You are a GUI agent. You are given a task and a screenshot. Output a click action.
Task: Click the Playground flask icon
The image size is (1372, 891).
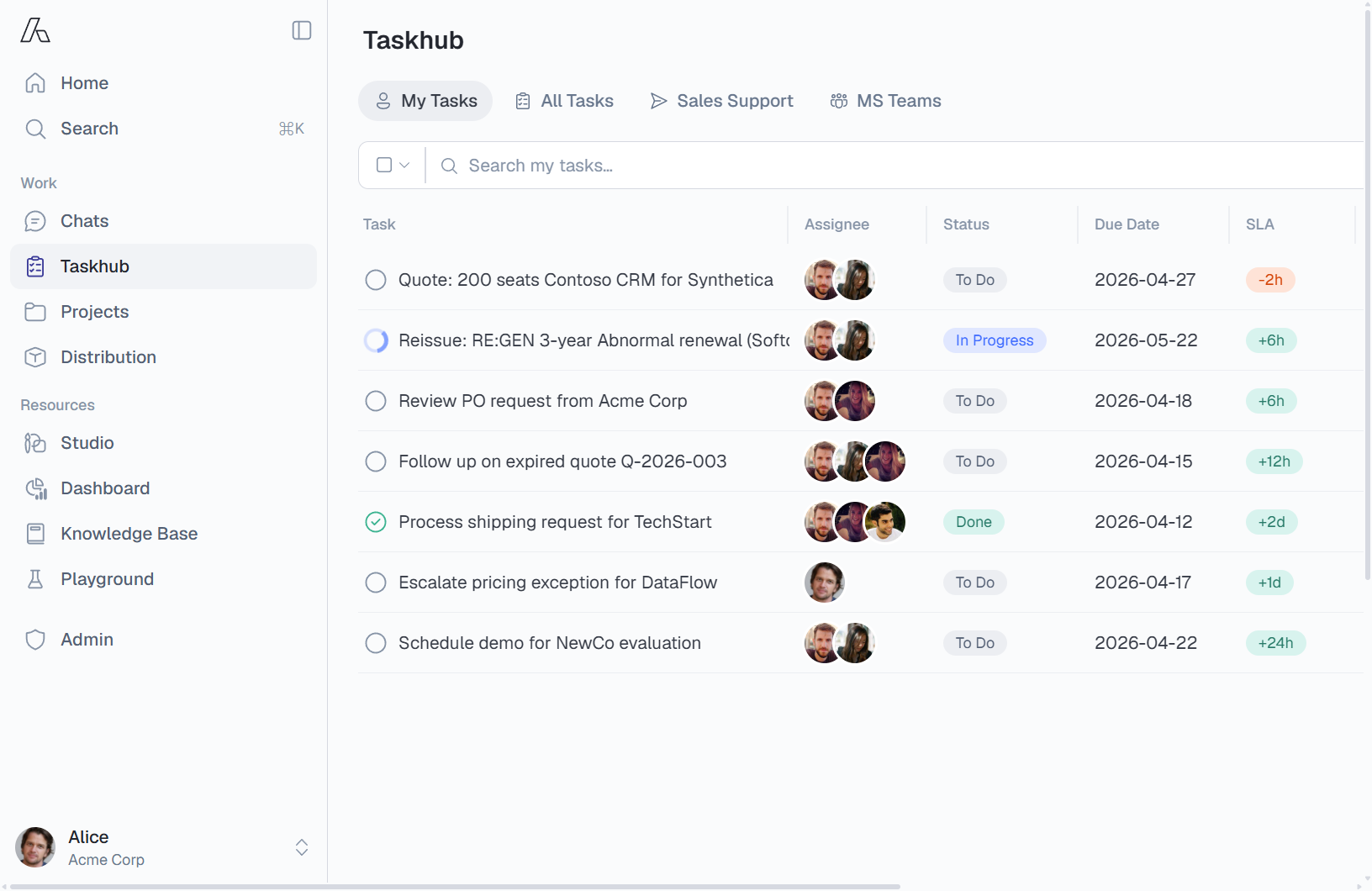click(35, 579)
